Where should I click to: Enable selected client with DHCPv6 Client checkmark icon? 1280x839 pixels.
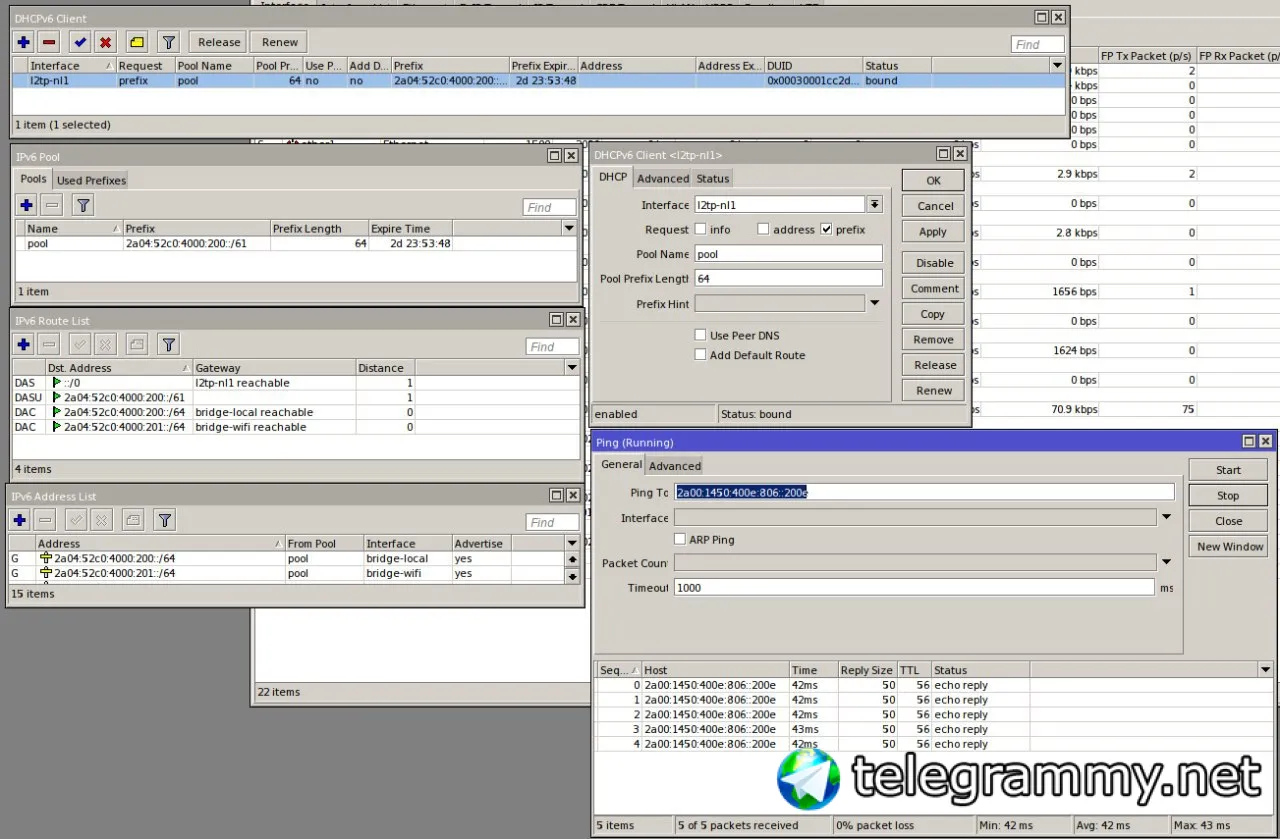(80, 42)
